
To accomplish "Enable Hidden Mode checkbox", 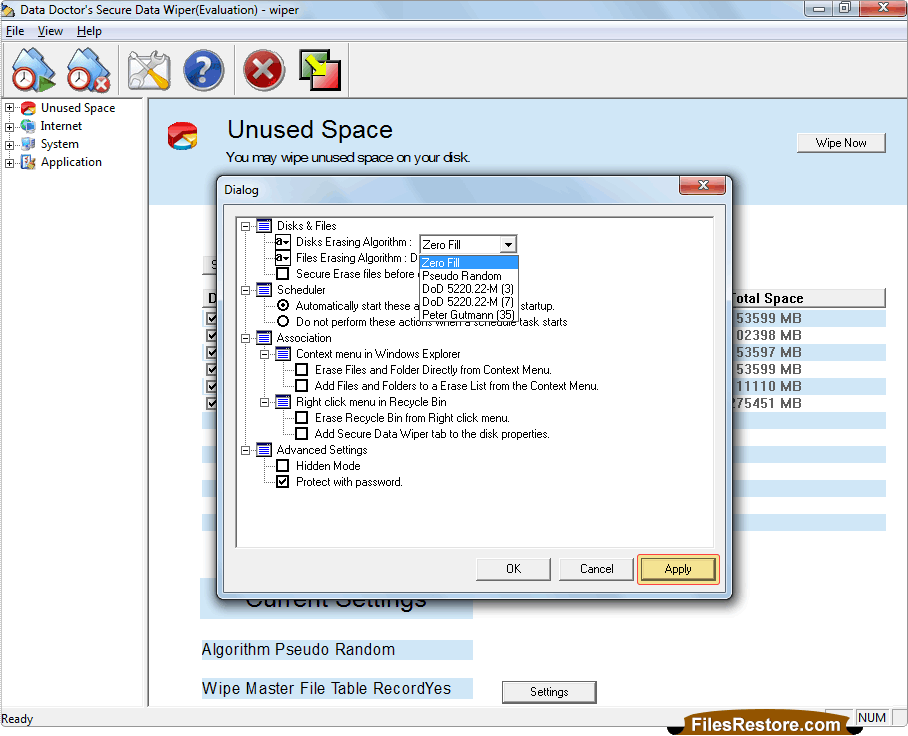I will pyautogui.click(x=283, y=466).
